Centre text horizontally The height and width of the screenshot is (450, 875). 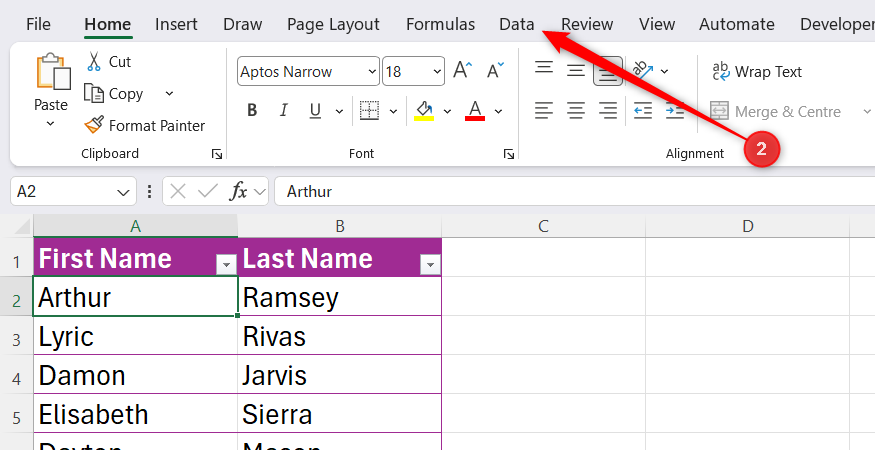point(576,111)
